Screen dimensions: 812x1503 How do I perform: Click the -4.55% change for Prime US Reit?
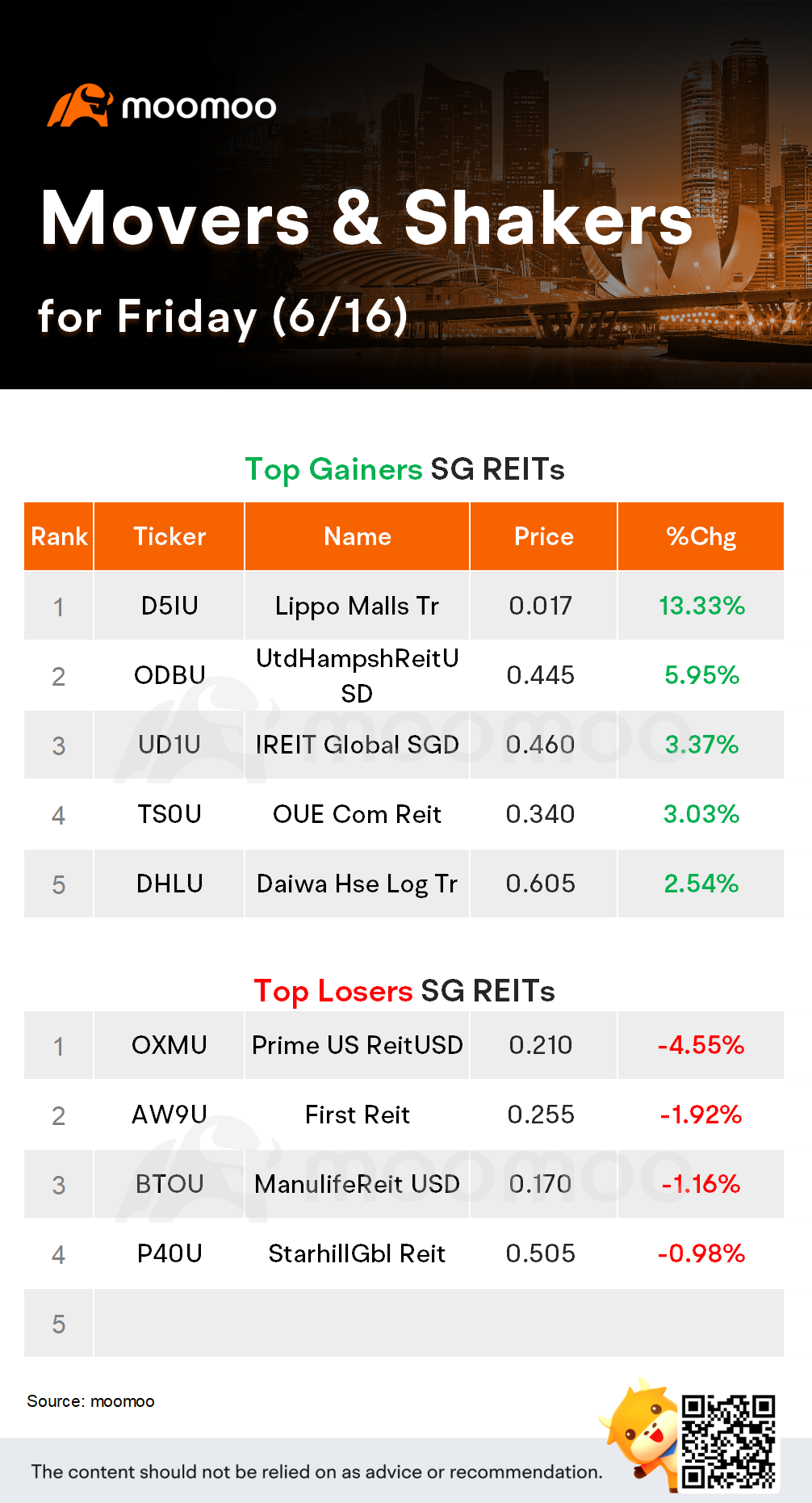(701, 1045)
